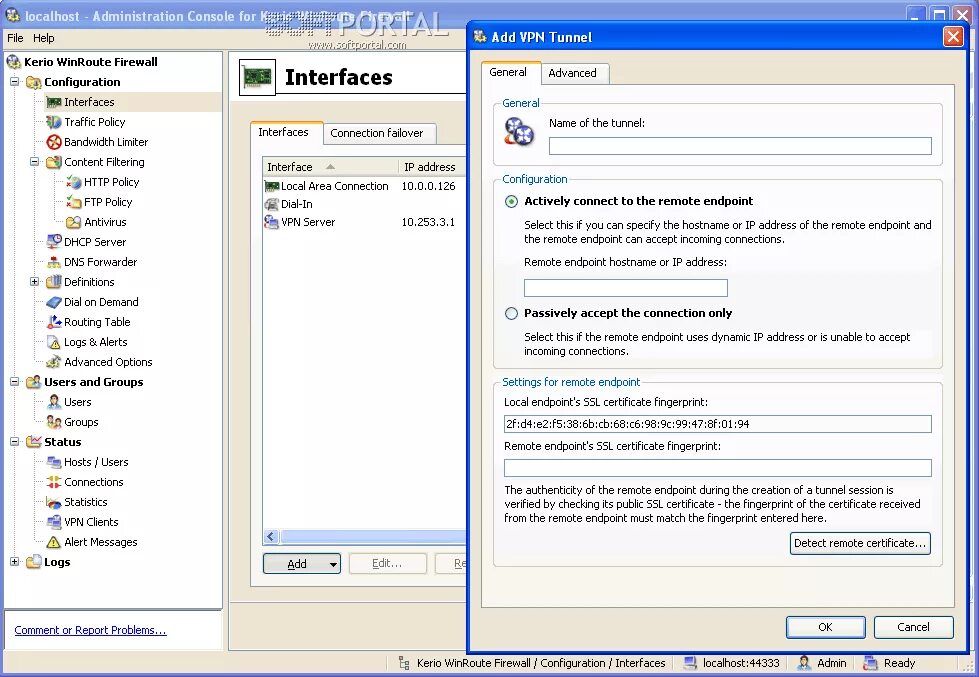Click the OK button
This screenshot has width=979, height=677.
pyautogui.click(x=825, y=627)
